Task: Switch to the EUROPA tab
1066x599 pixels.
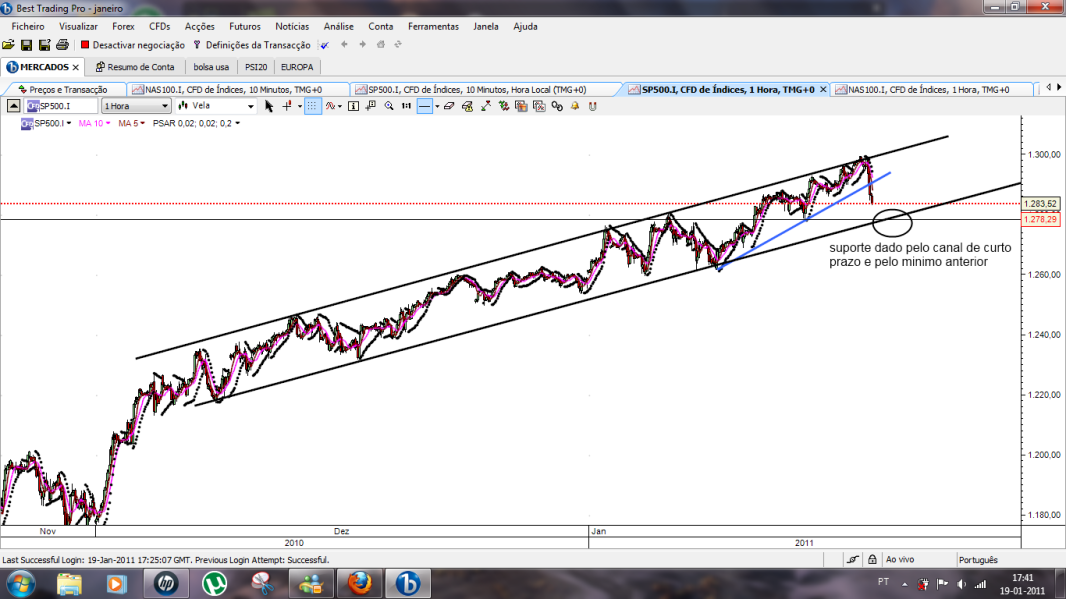Action: pos(297,67)
